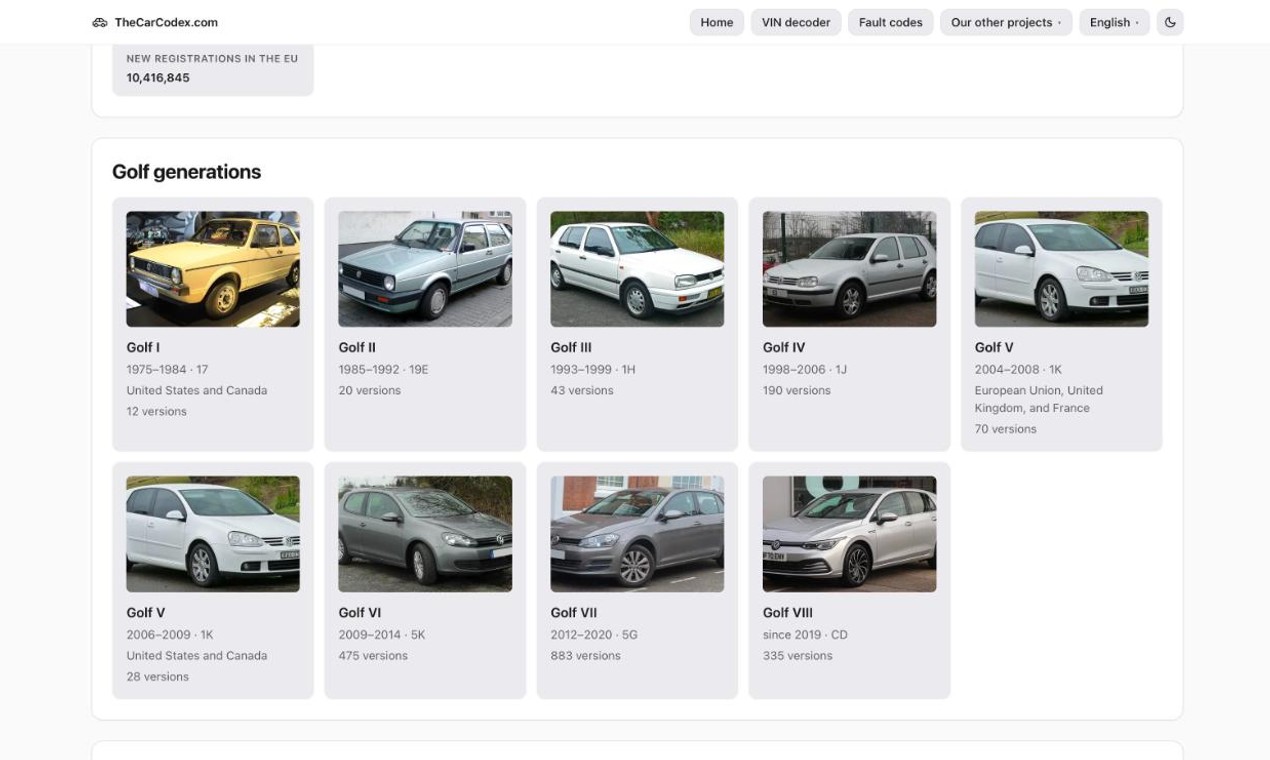Screen dimensions: 1270x760
Task: Click the 2004–2008 · 1K text
Action: 1018,369
